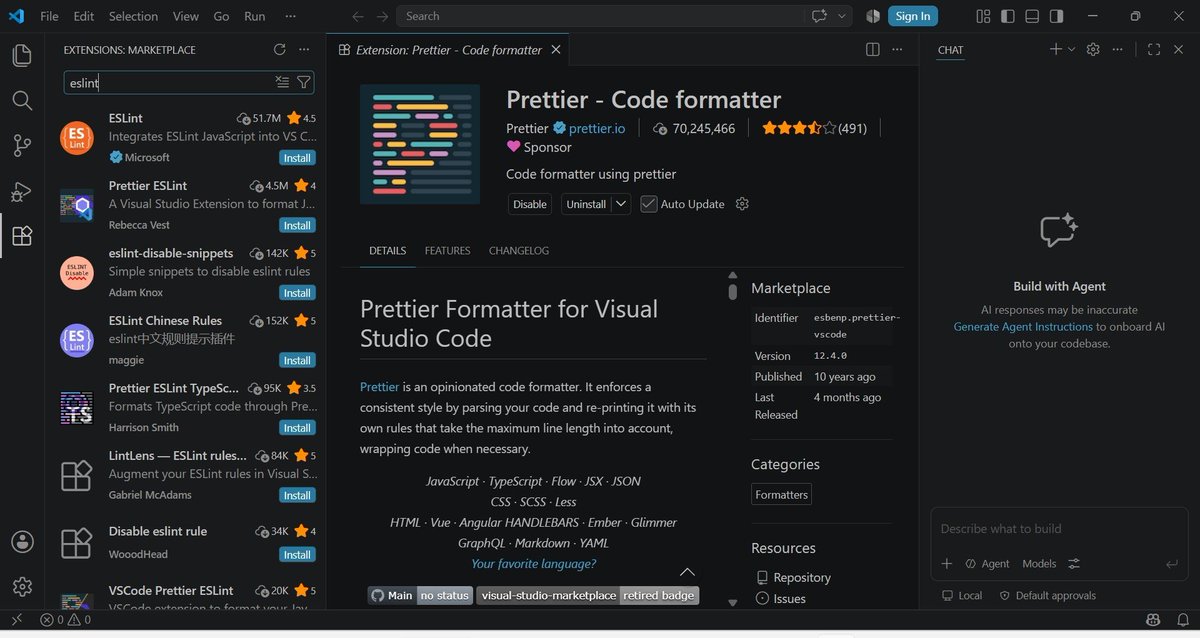Open the Local session target picker

coord(962,595)
